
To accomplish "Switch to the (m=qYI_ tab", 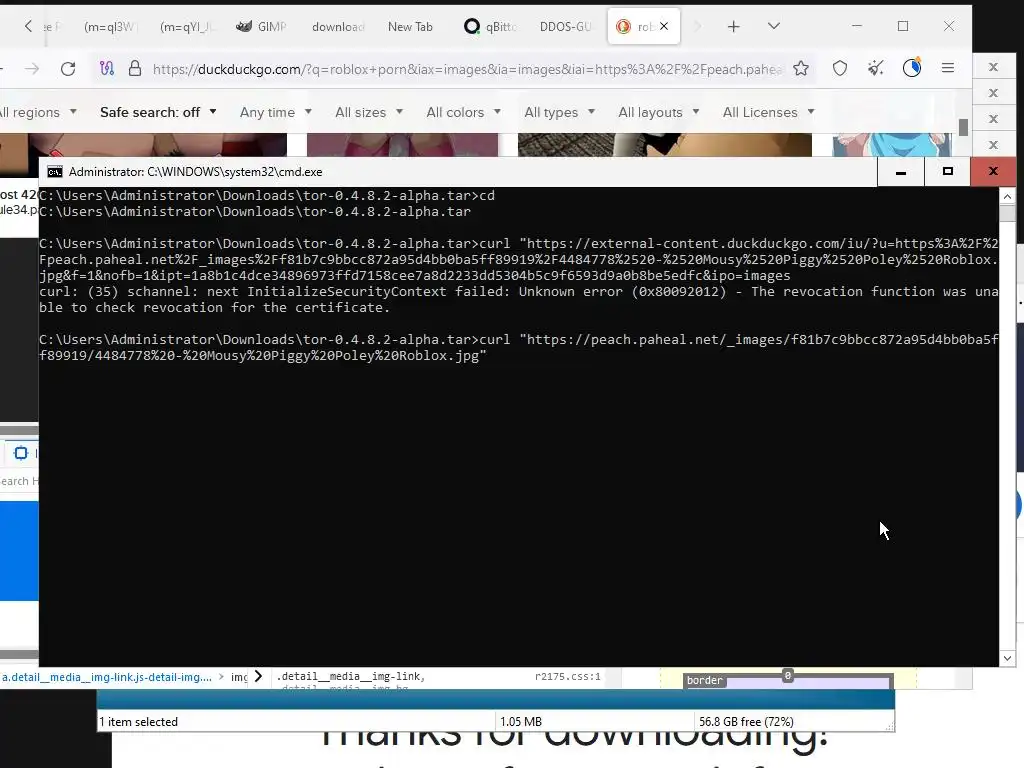I will tap(186, 27).
